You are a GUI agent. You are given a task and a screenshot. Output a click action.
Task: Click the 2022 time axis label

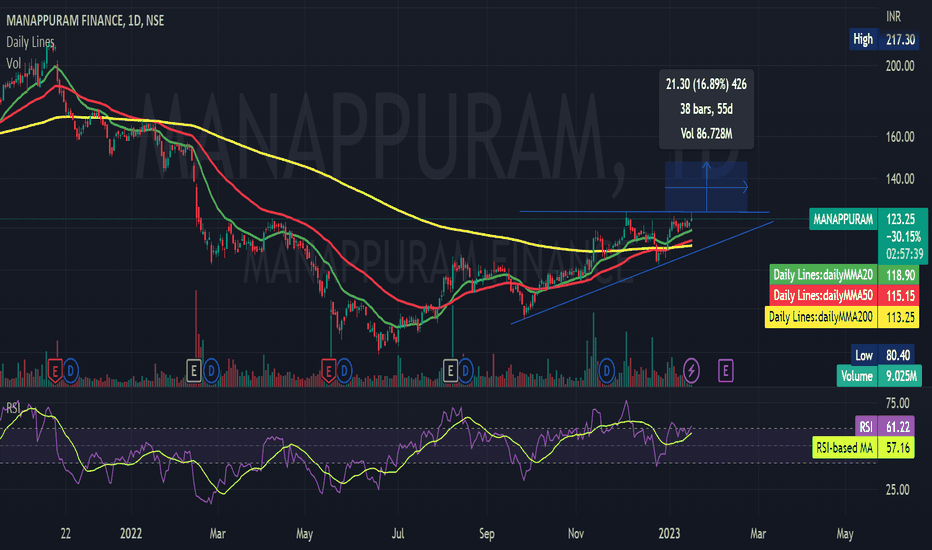click(x=131, y=533)
